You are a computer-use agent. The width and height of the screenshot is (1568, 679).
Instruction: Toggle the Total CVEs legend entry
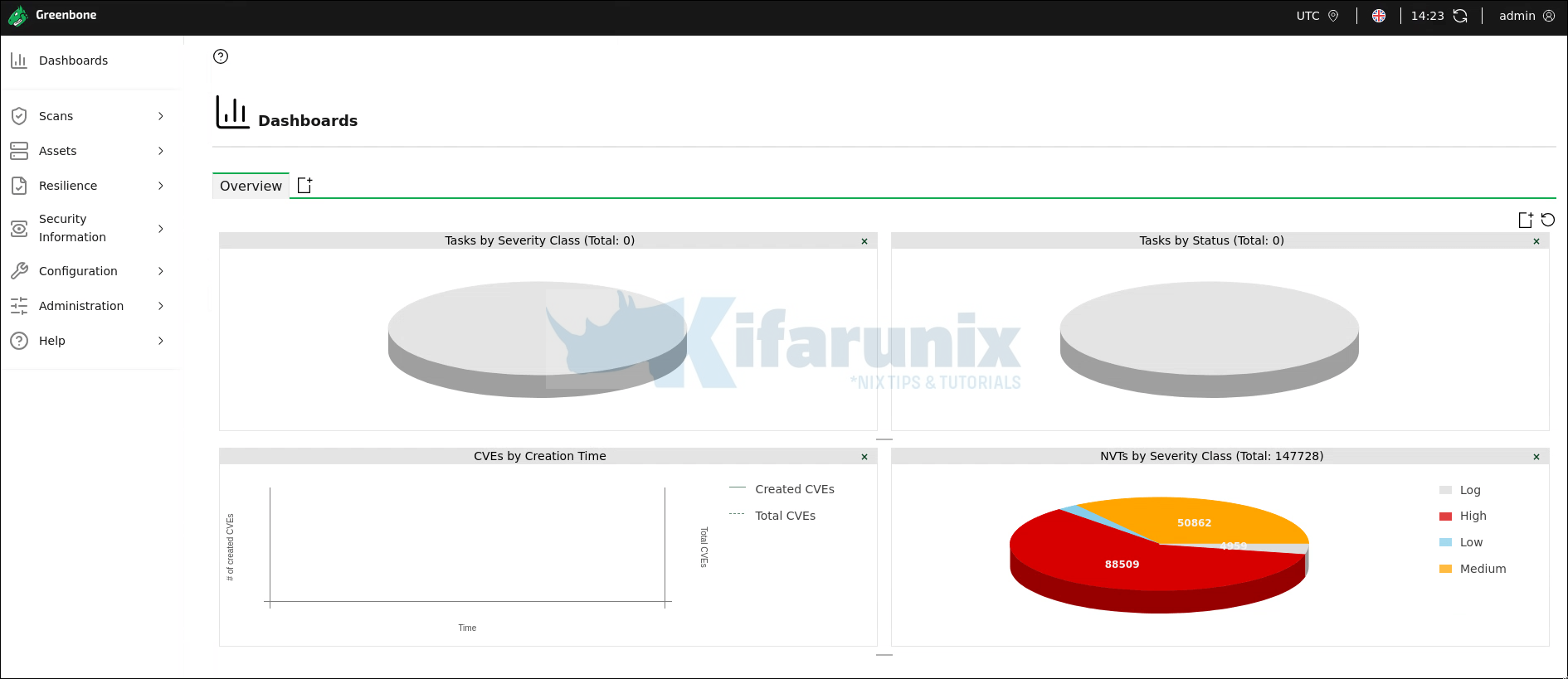772,516
